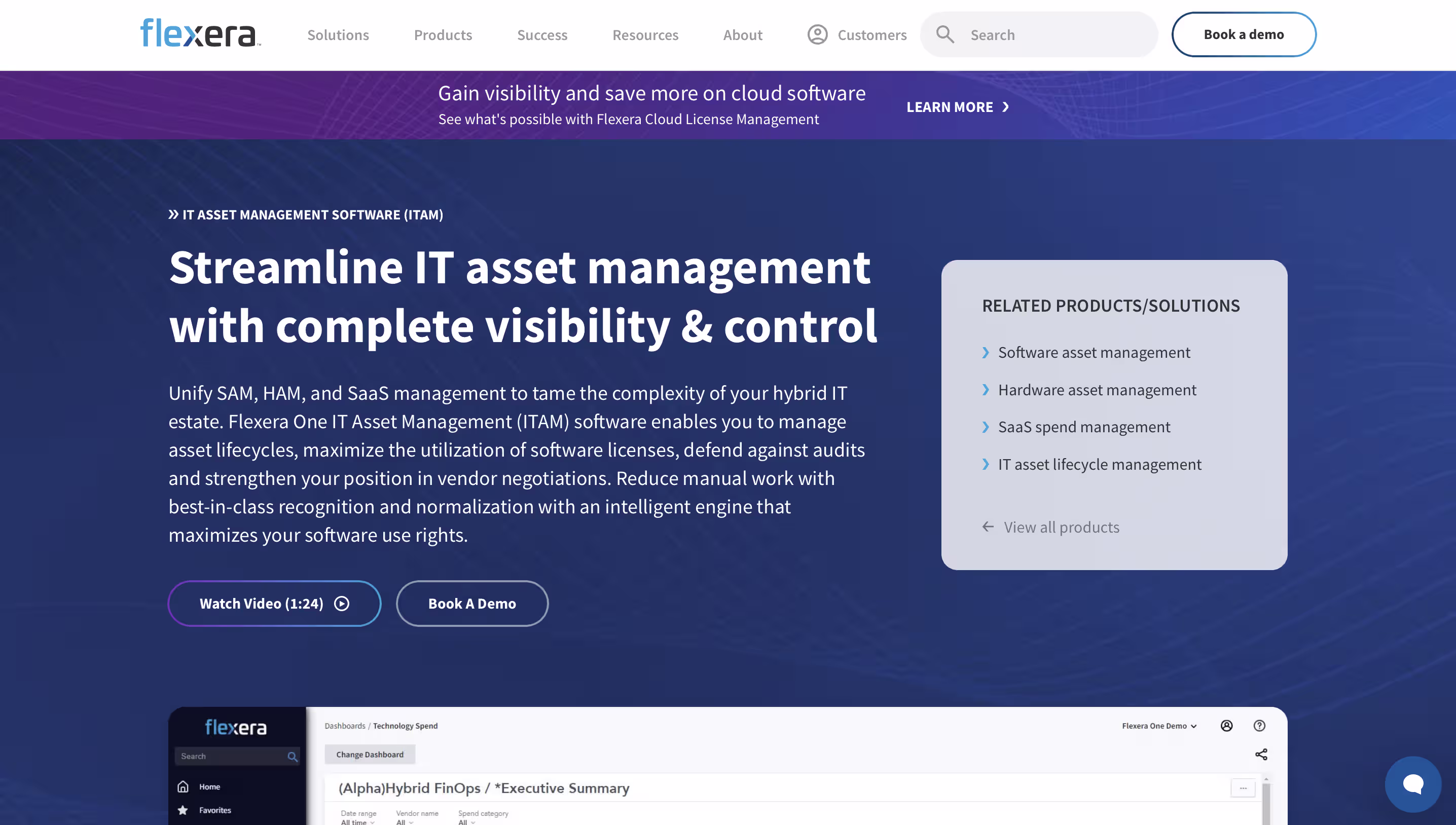The width and height of the screenshot is (1456, 825).
Task: Click the share icon in dashboard preview
Action: tap(1261, 754)
